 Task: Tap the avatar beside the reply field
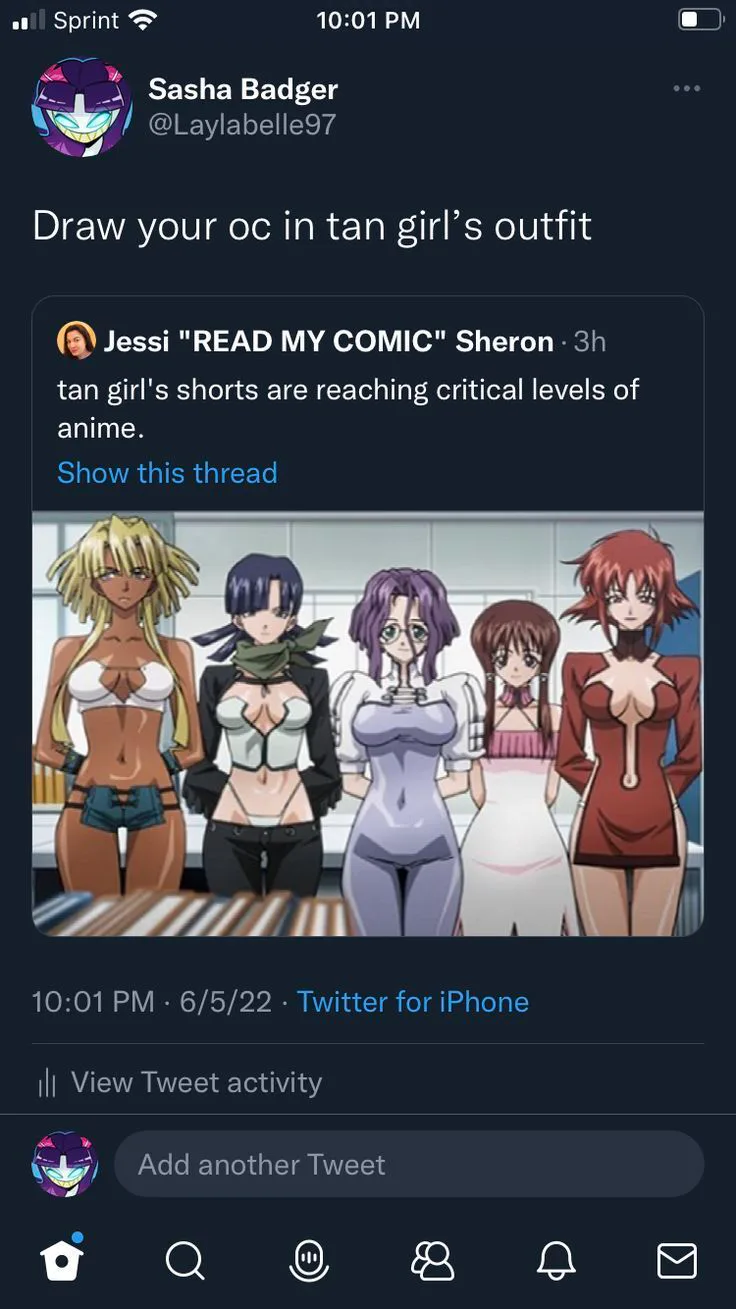[x=66, y=1164]
